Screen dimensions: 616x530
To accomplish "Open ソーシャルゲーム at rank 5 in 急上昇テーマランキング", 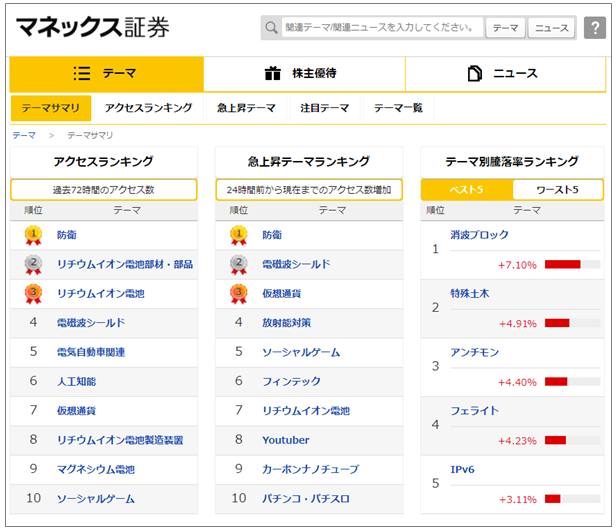I will [x=301, y=352].
